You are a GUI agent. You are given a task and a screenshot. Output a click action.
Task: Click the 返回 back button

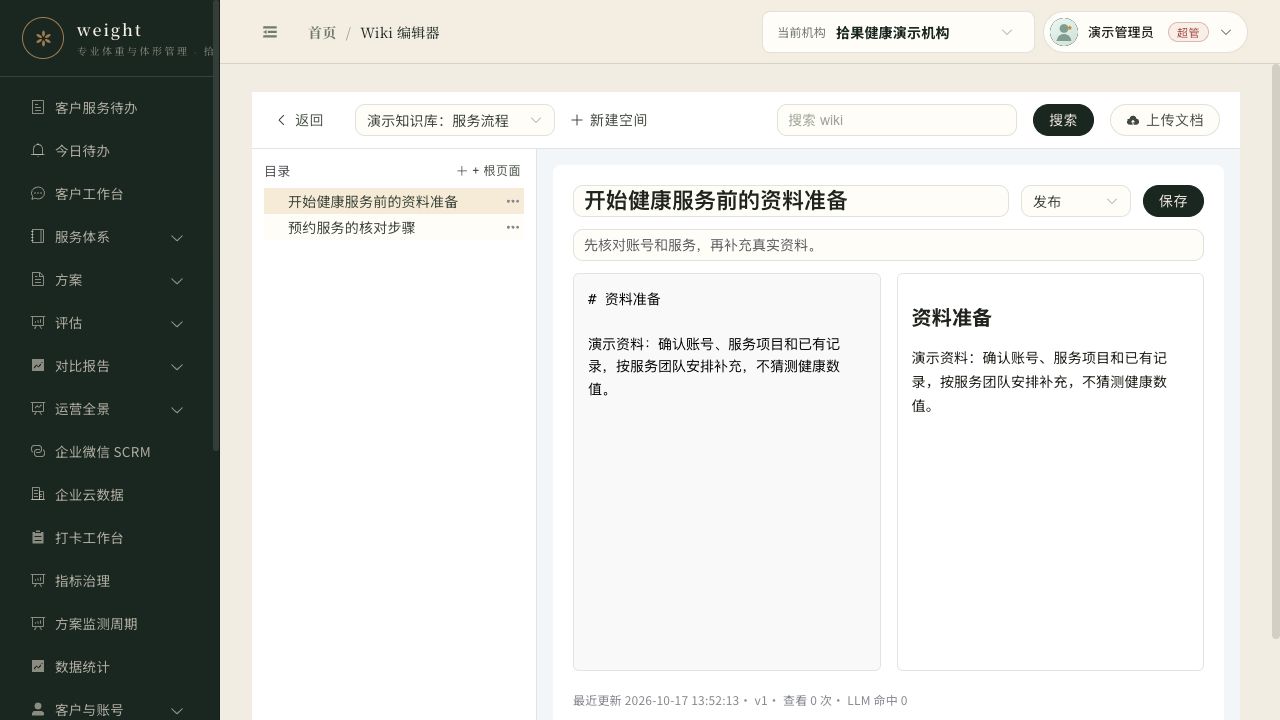[300, 120]
